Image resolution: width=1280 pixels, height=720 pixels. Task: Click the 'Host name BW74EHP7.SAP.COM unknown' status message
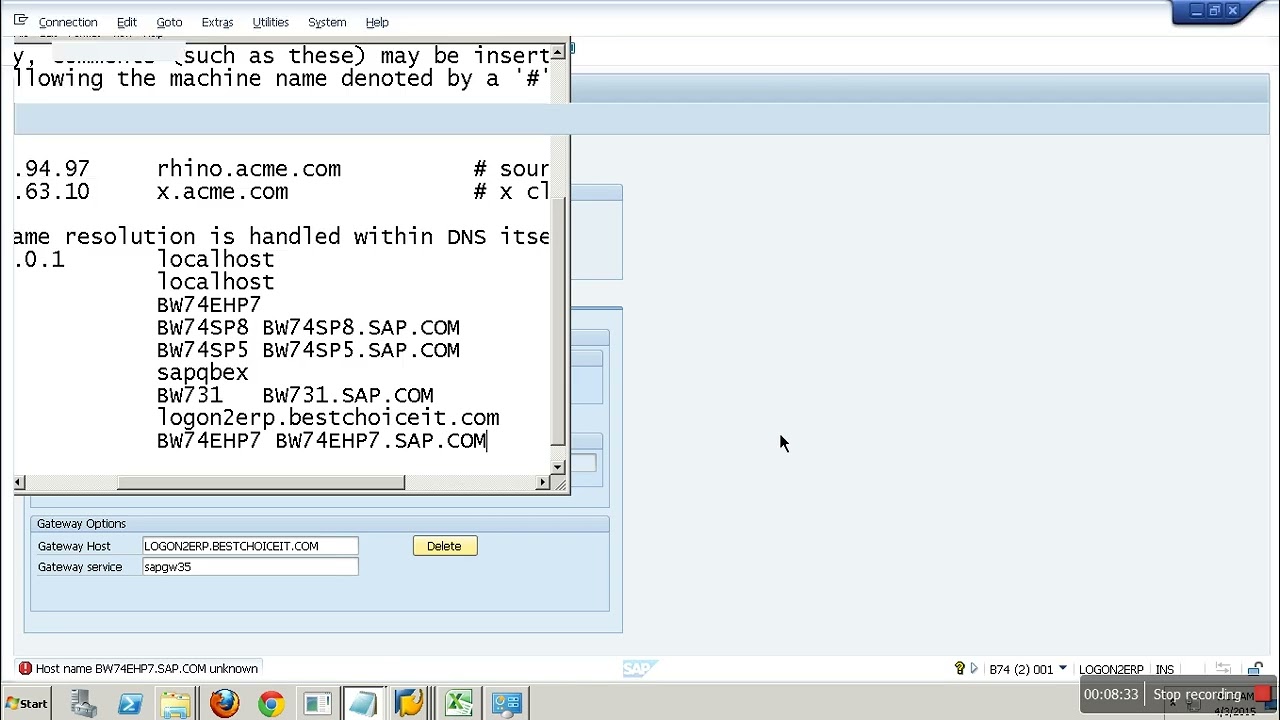147,668
